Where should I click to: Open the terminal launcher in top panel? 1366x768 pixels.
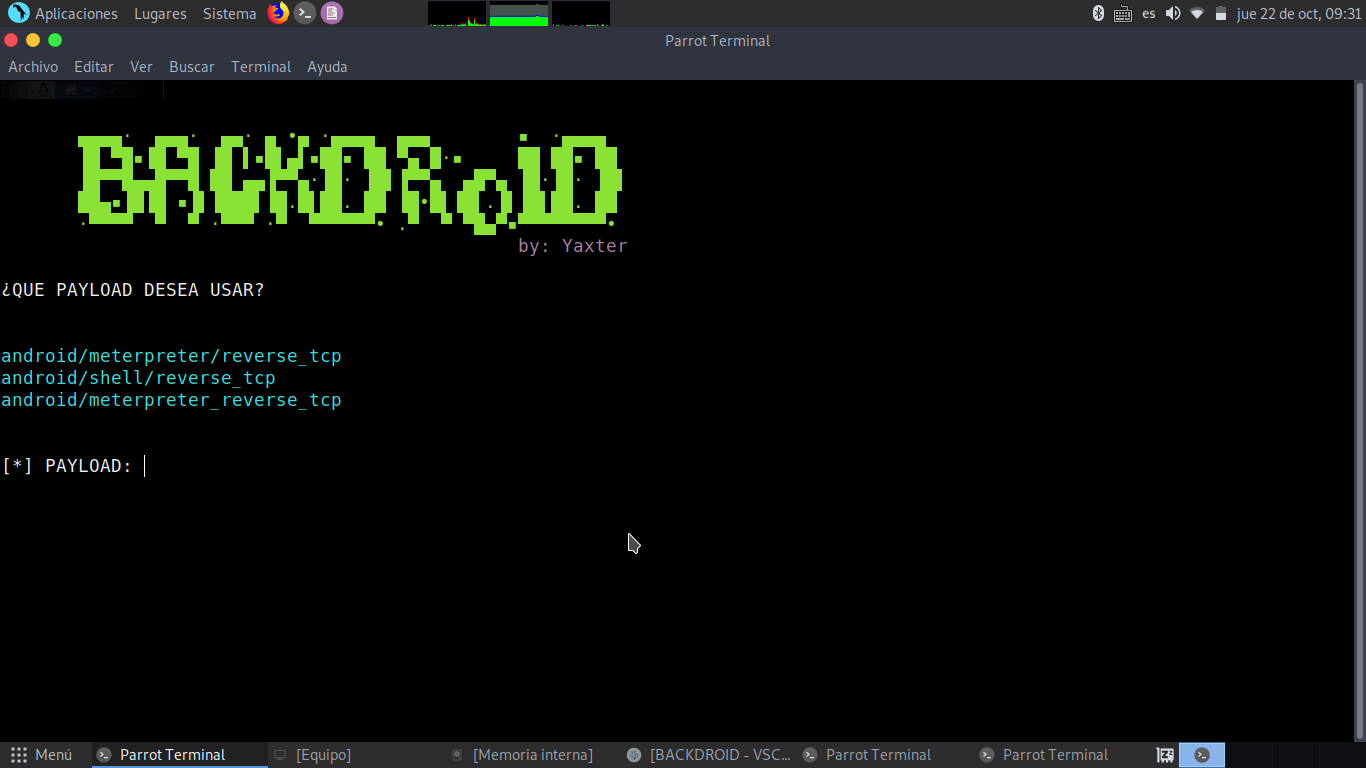pos(305,13)
